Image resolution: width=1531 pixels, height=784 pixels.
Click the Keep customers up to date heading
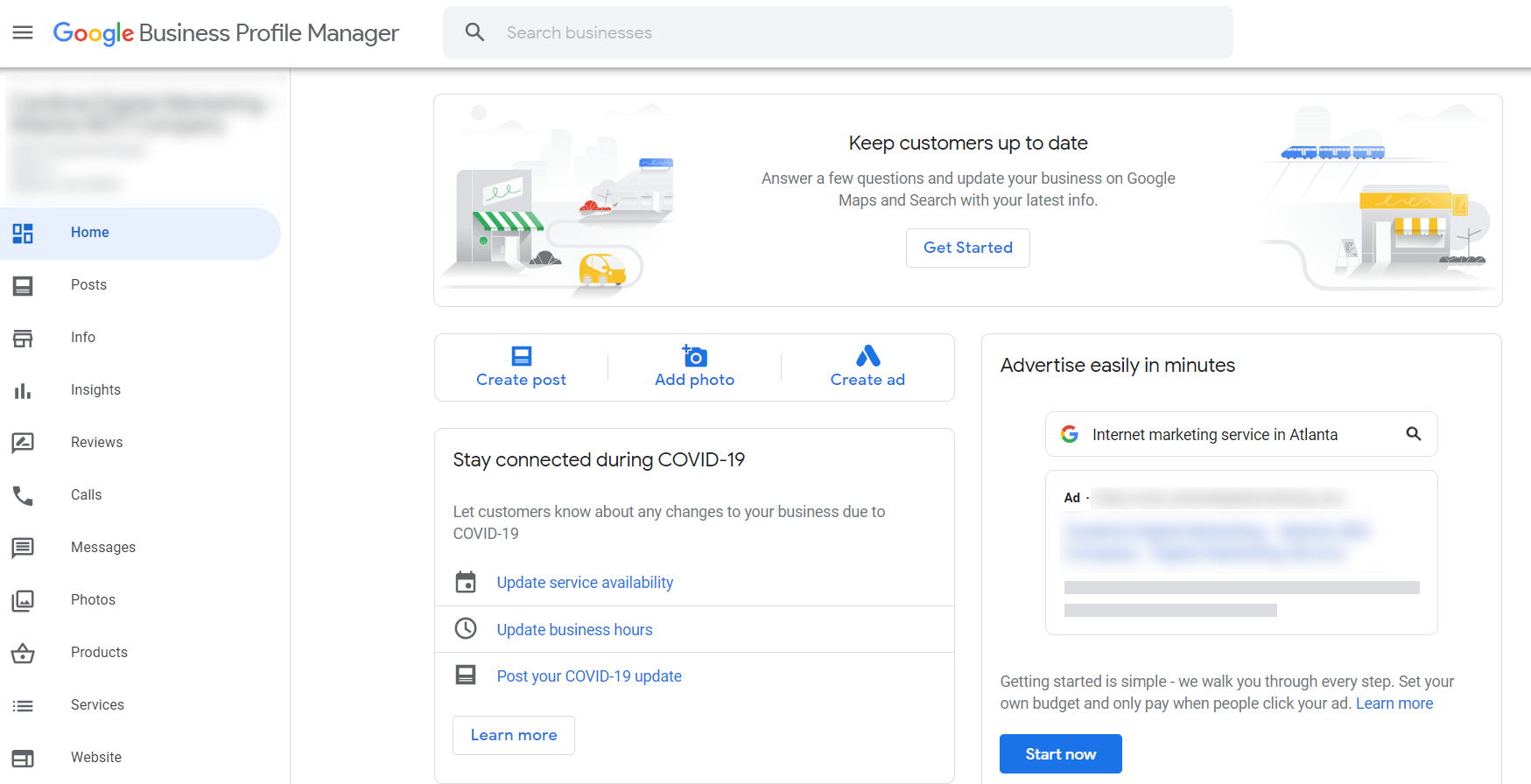(x=968, y=143)
